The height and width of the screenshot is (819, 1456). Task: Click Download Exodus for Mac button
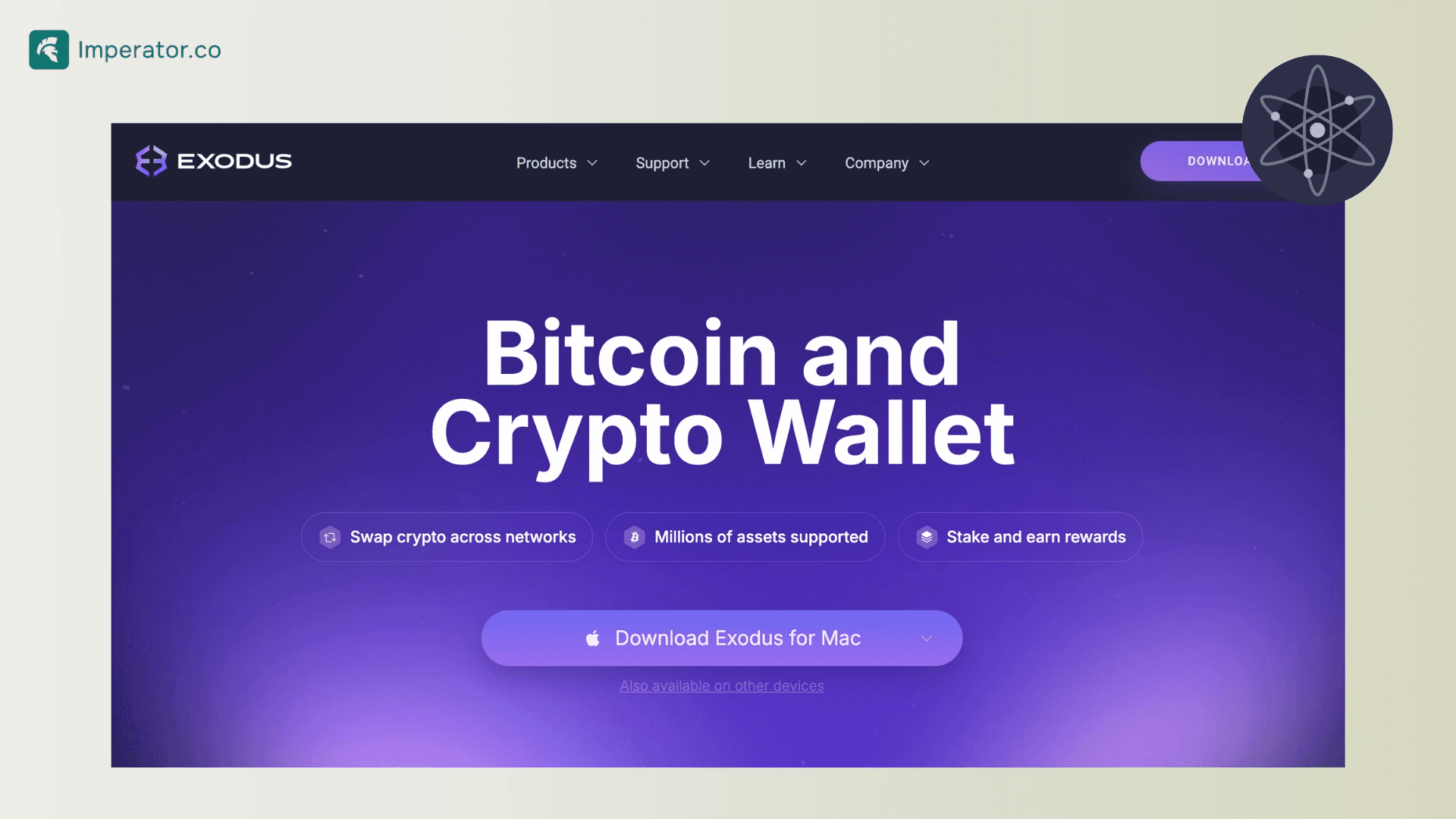[x=721, y=638]
